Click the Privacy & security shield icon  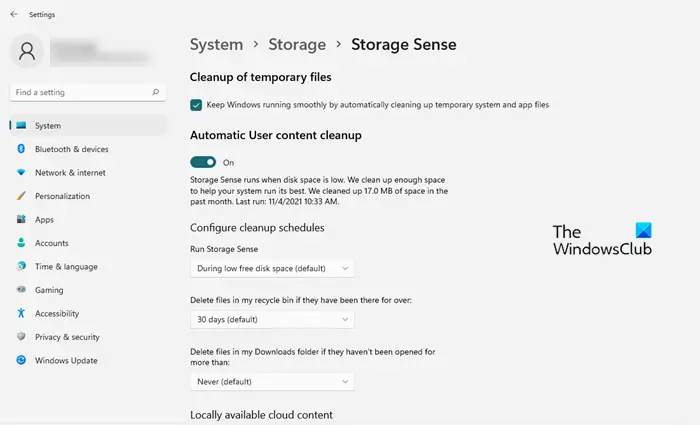pos(20,337)
